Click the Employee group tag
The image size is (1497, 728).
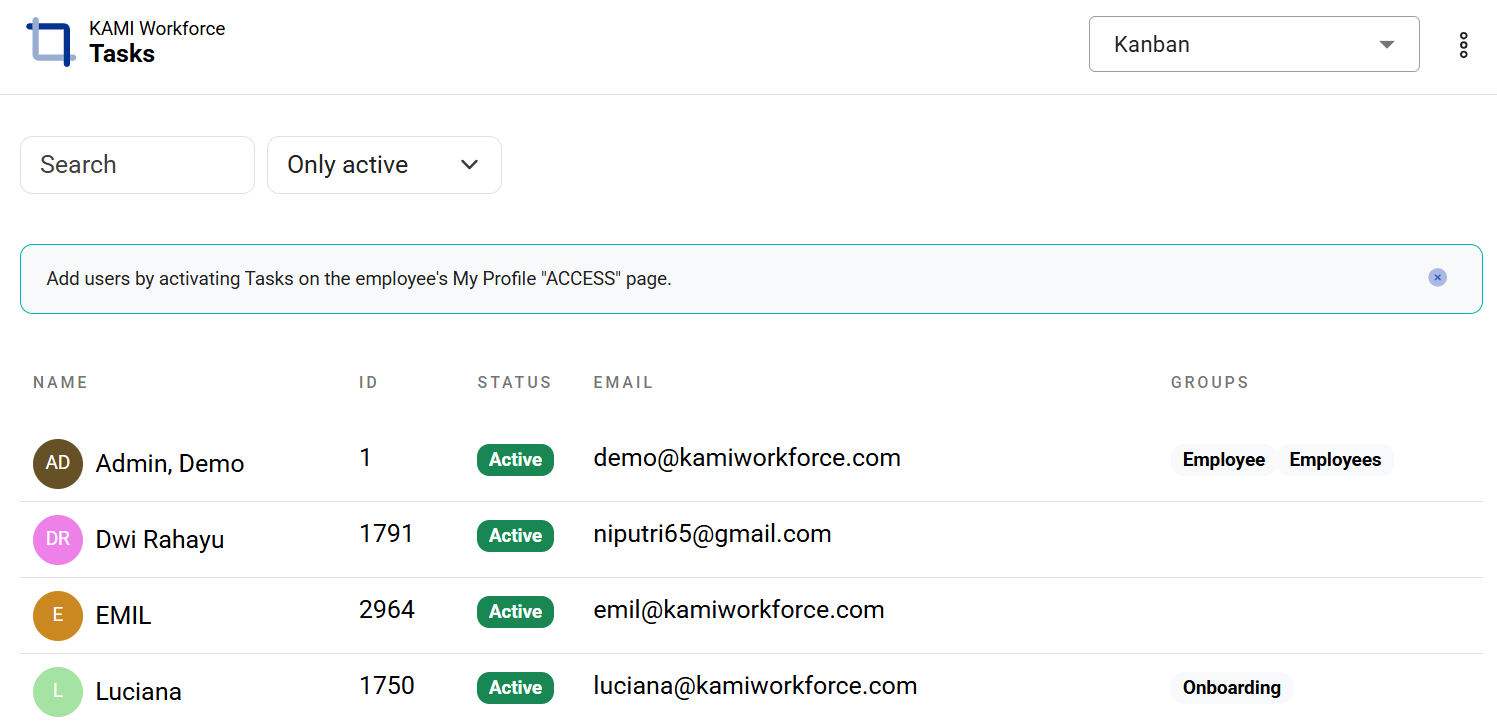point(1224,460)
